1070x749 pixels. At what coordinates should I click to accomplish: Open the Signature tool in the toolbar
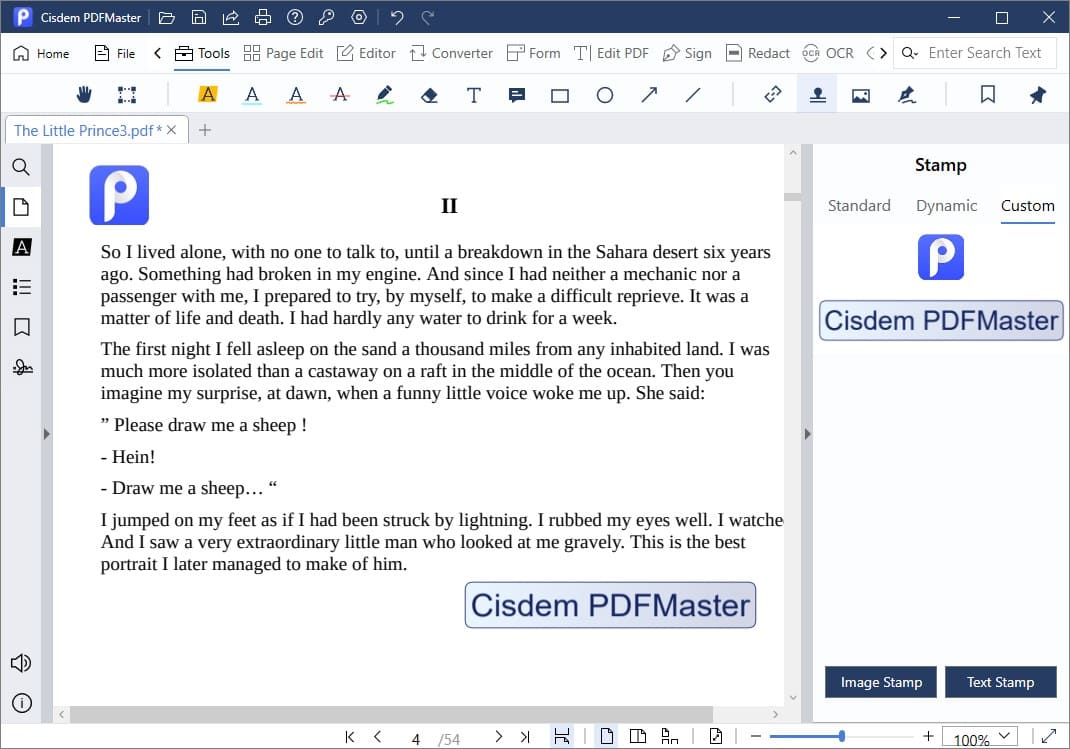[x=907, y=94]
